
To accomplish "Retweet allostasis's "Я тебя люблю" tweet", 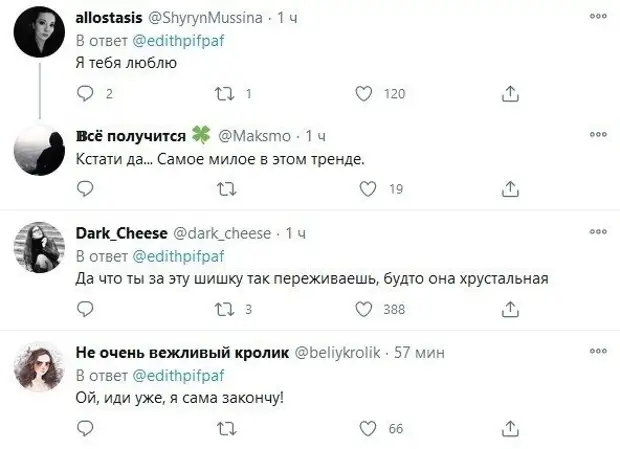I will point(226,94).
